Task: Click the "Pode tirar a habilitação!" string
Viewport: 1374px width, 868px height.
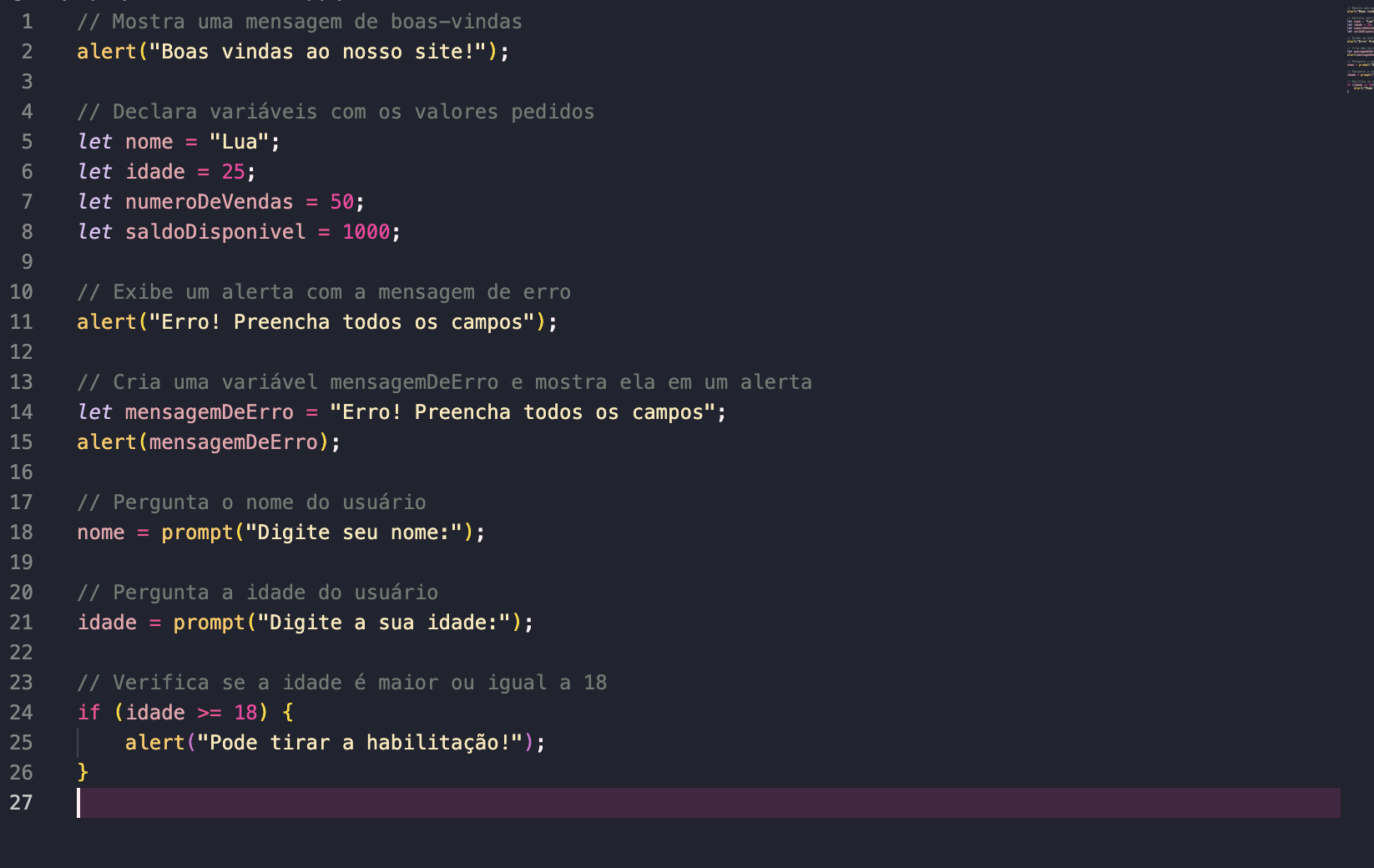Action: point(360,743)
